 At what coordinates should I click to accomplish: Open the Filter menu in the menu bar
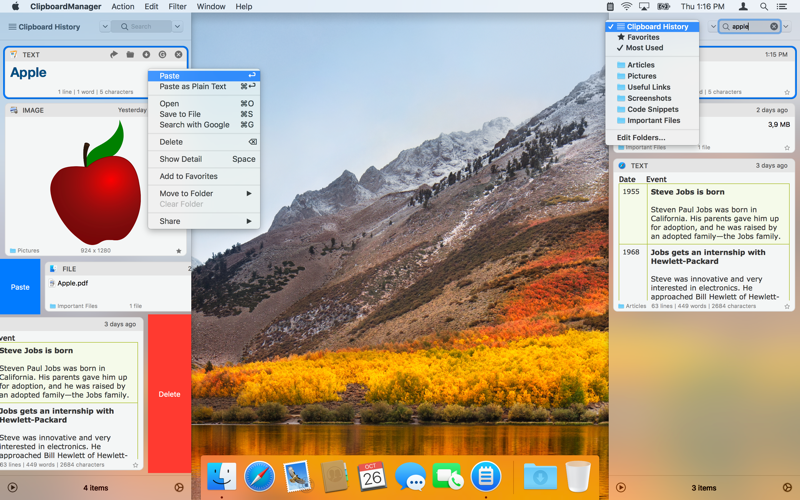(177, 7)
